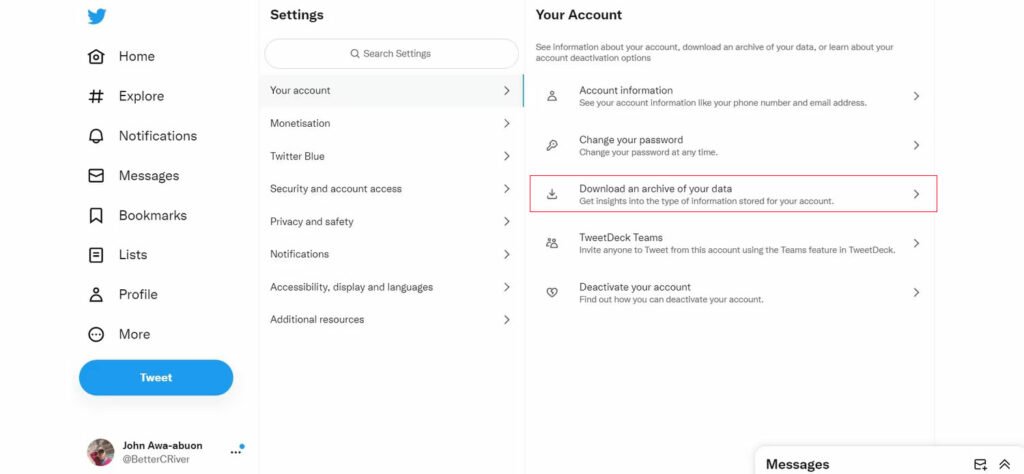Viewport: 1024px width, 474px height.
Task: Open account options next to @BetterCRiver
Action: point(236,451)
